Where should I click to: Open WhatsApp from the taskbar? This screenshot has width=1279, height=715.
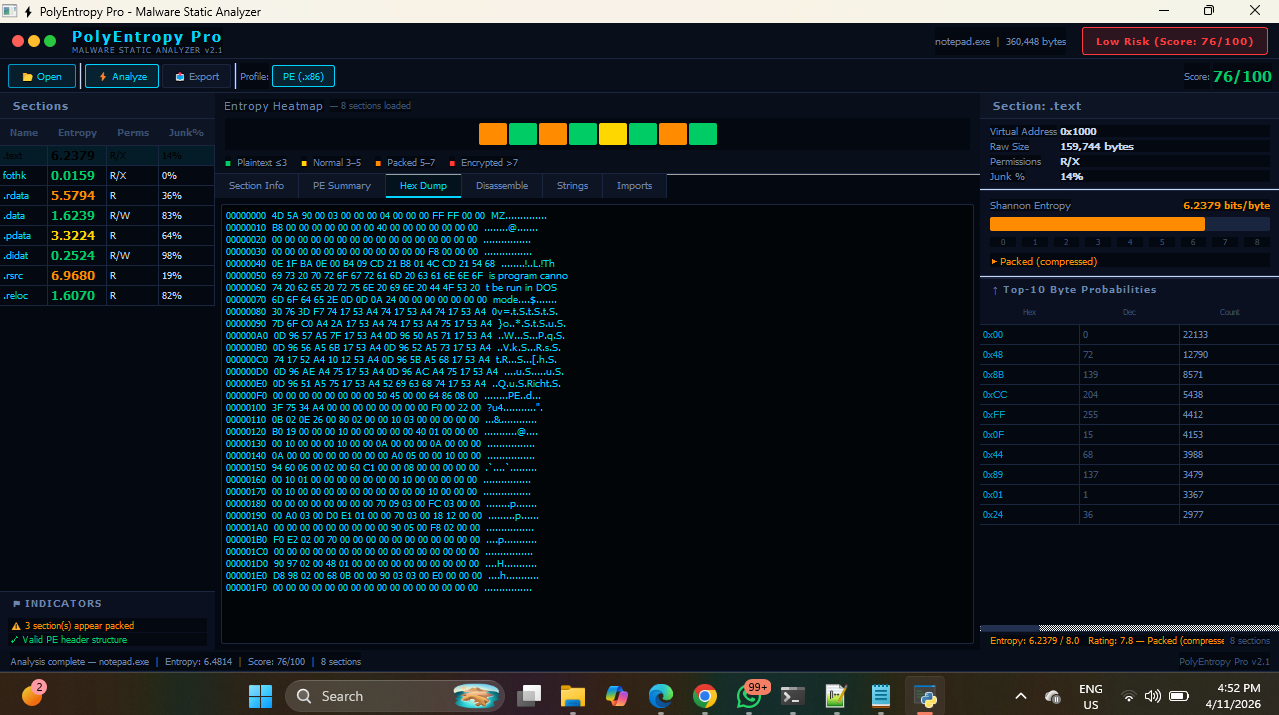(748, 695)
